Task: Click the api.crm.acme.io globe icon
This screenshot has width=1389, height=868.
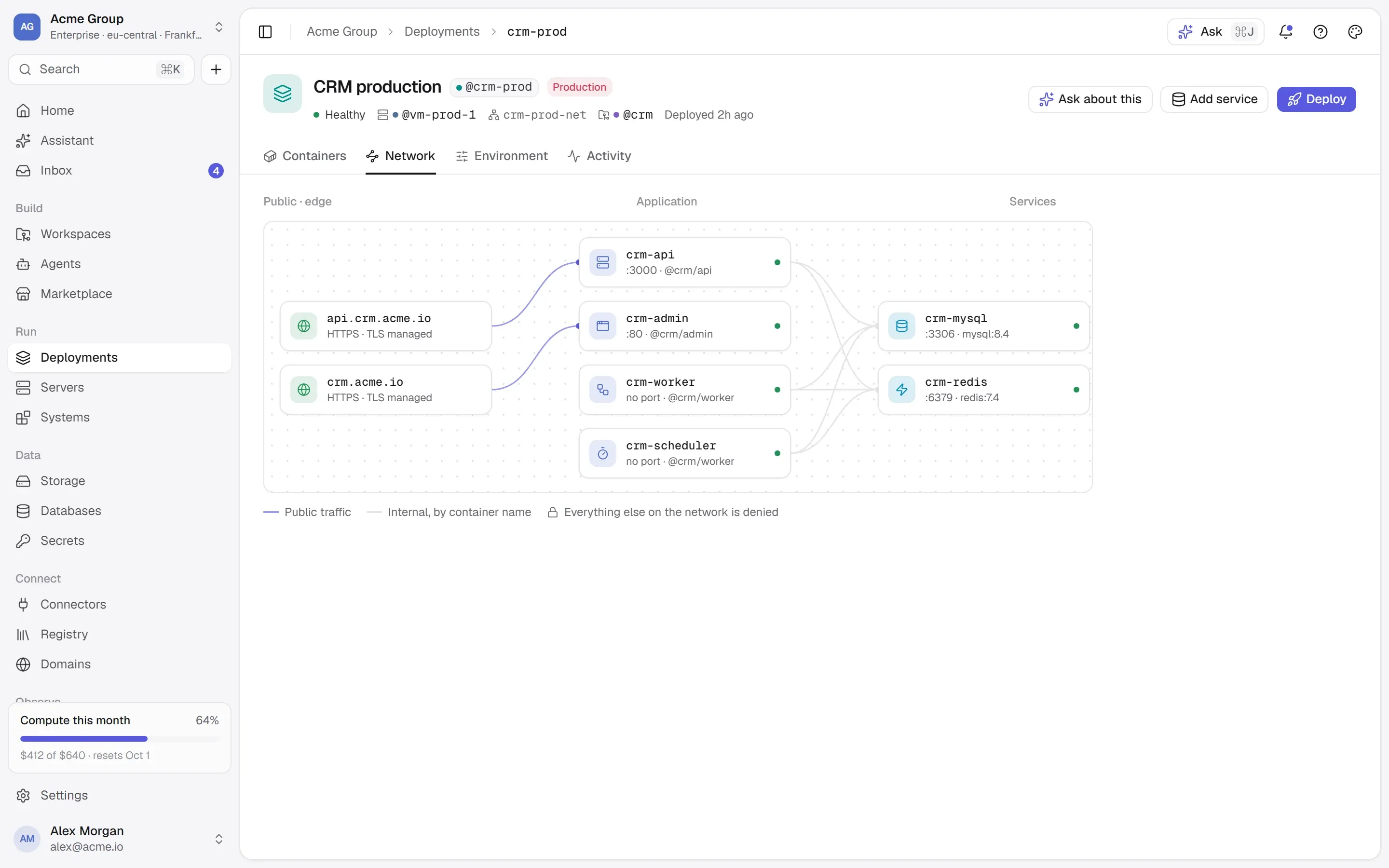Action: pyautogui.click(x=304, y=326)
